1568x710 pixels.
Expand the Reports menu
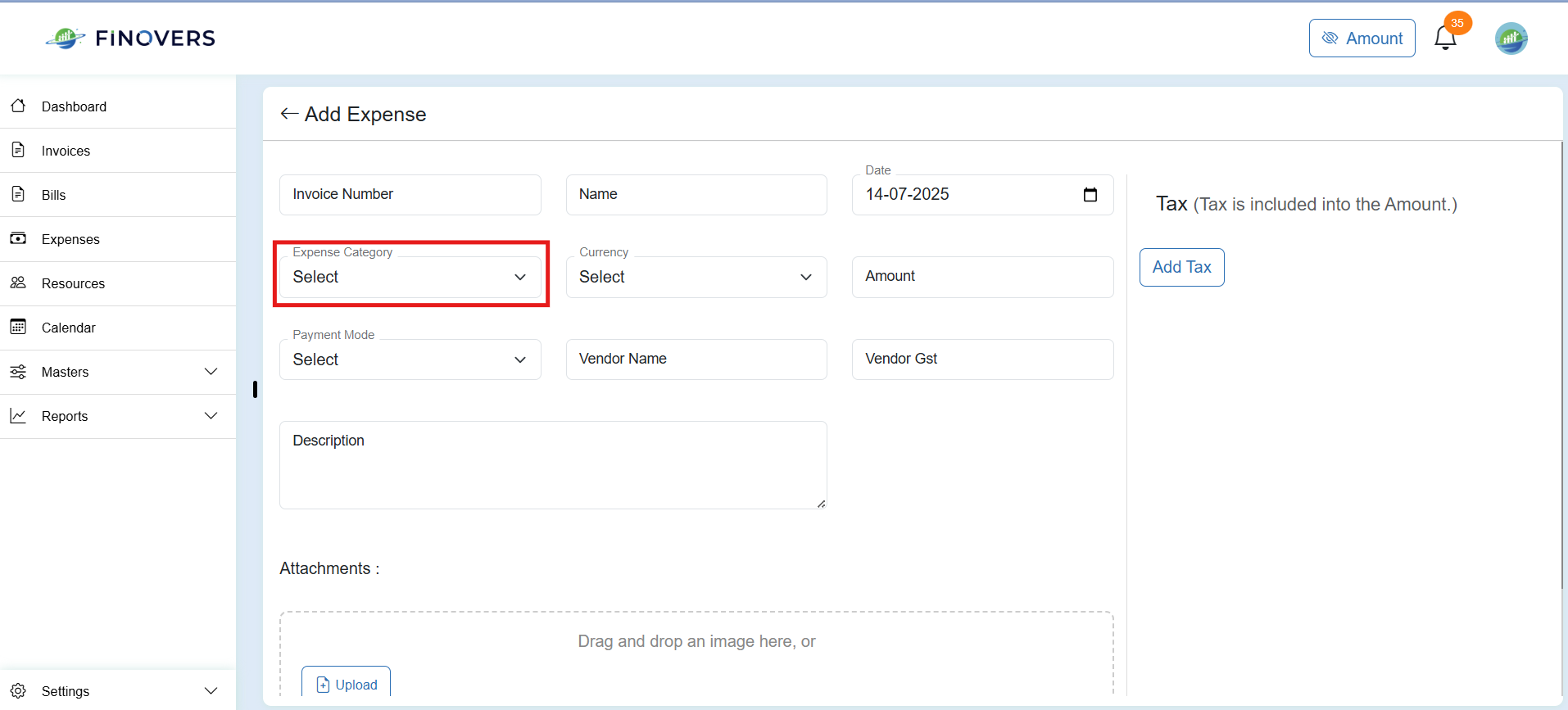118,416
